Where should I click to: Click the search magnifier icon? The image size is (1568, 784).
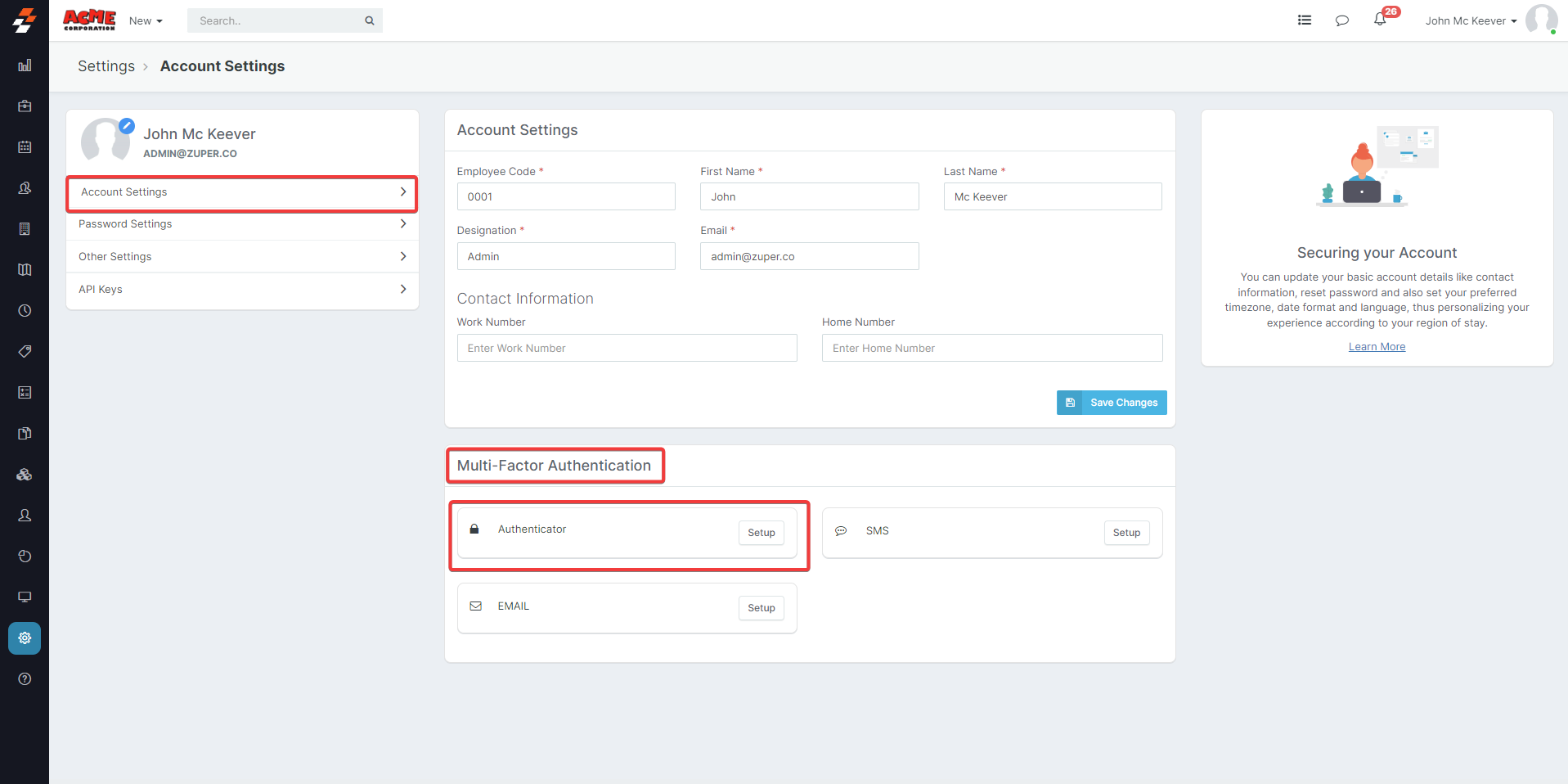(370, 21)
